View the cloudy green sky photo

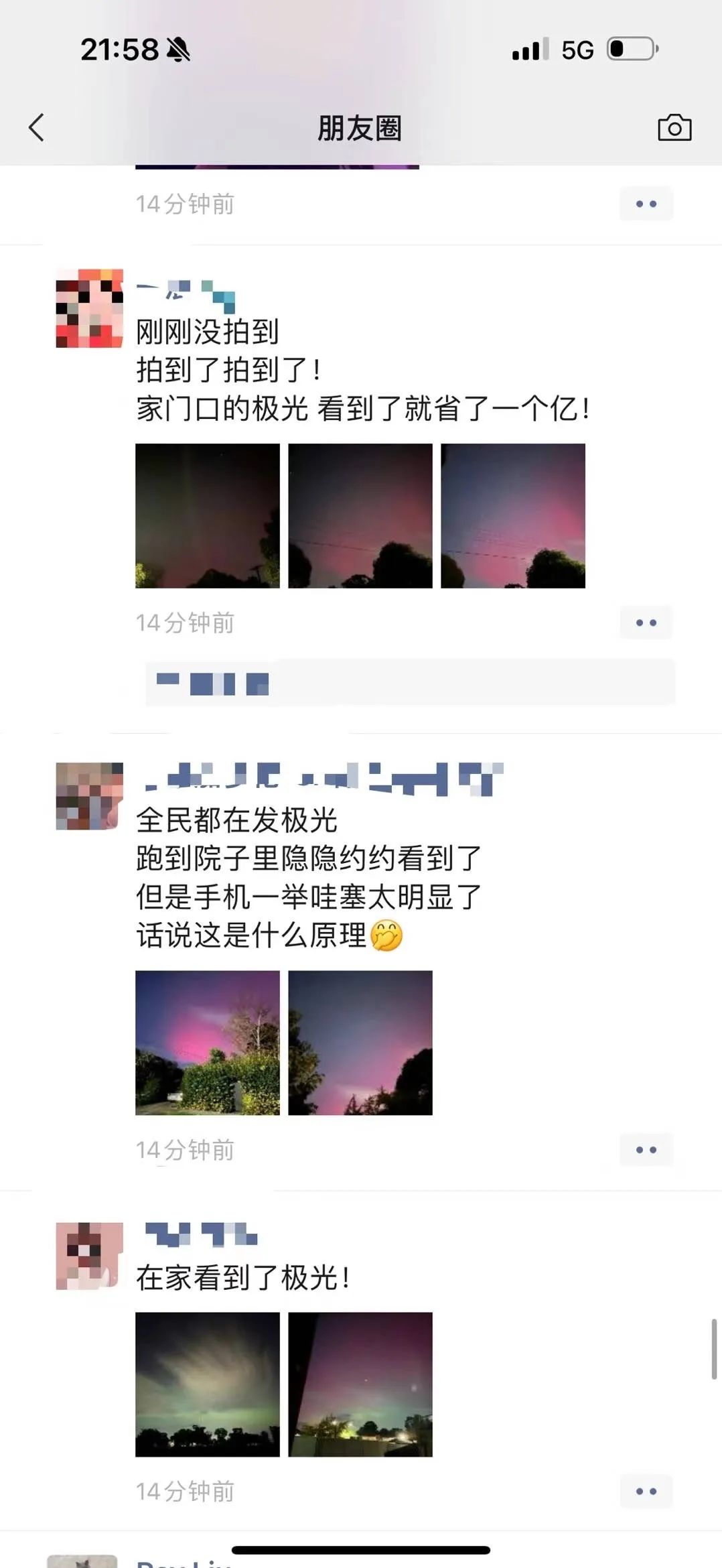[x=208, y=1384]
